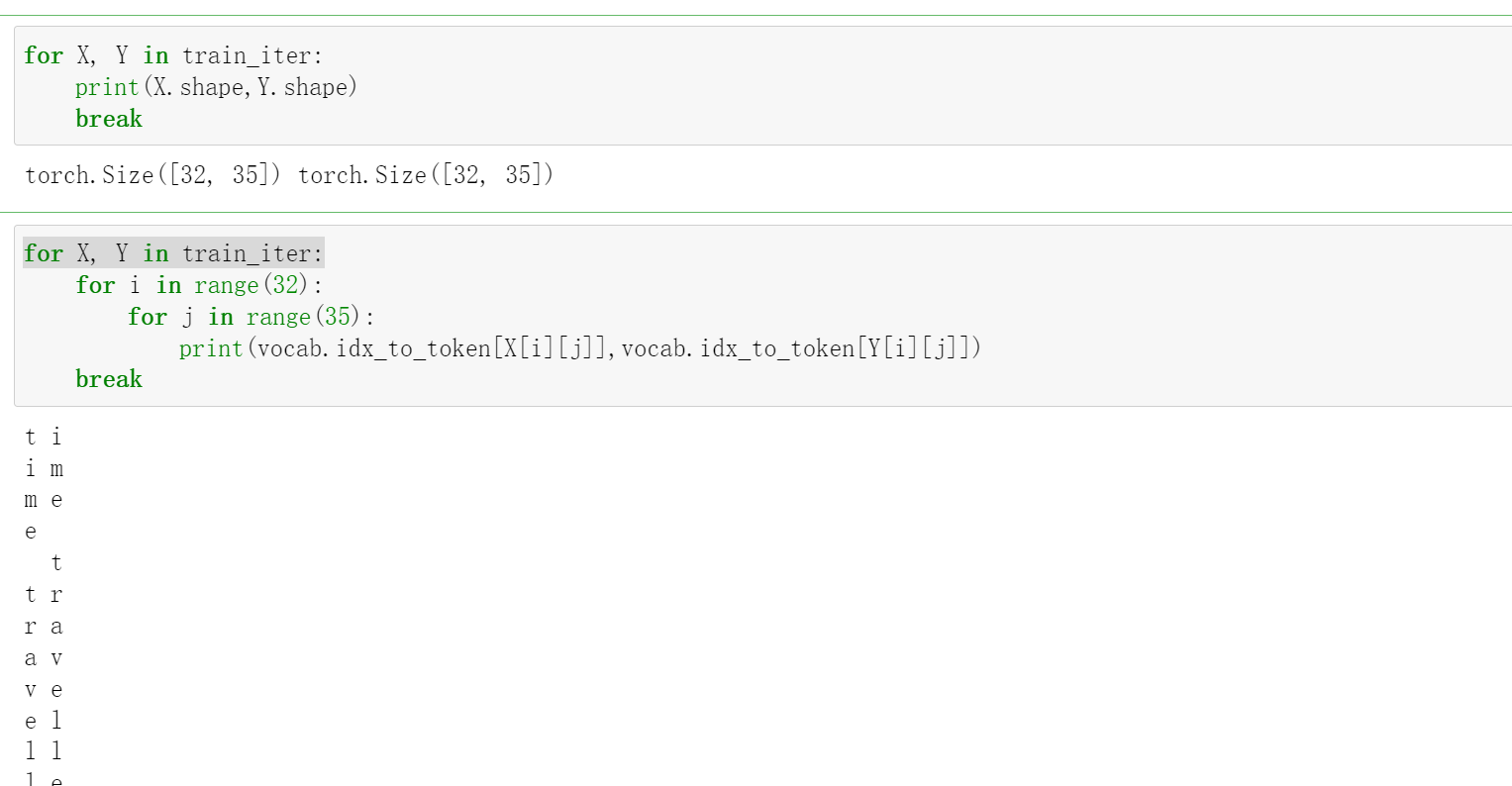
Task: Click the highlighted for X, Y line
Action: click(x=173, y=253)
